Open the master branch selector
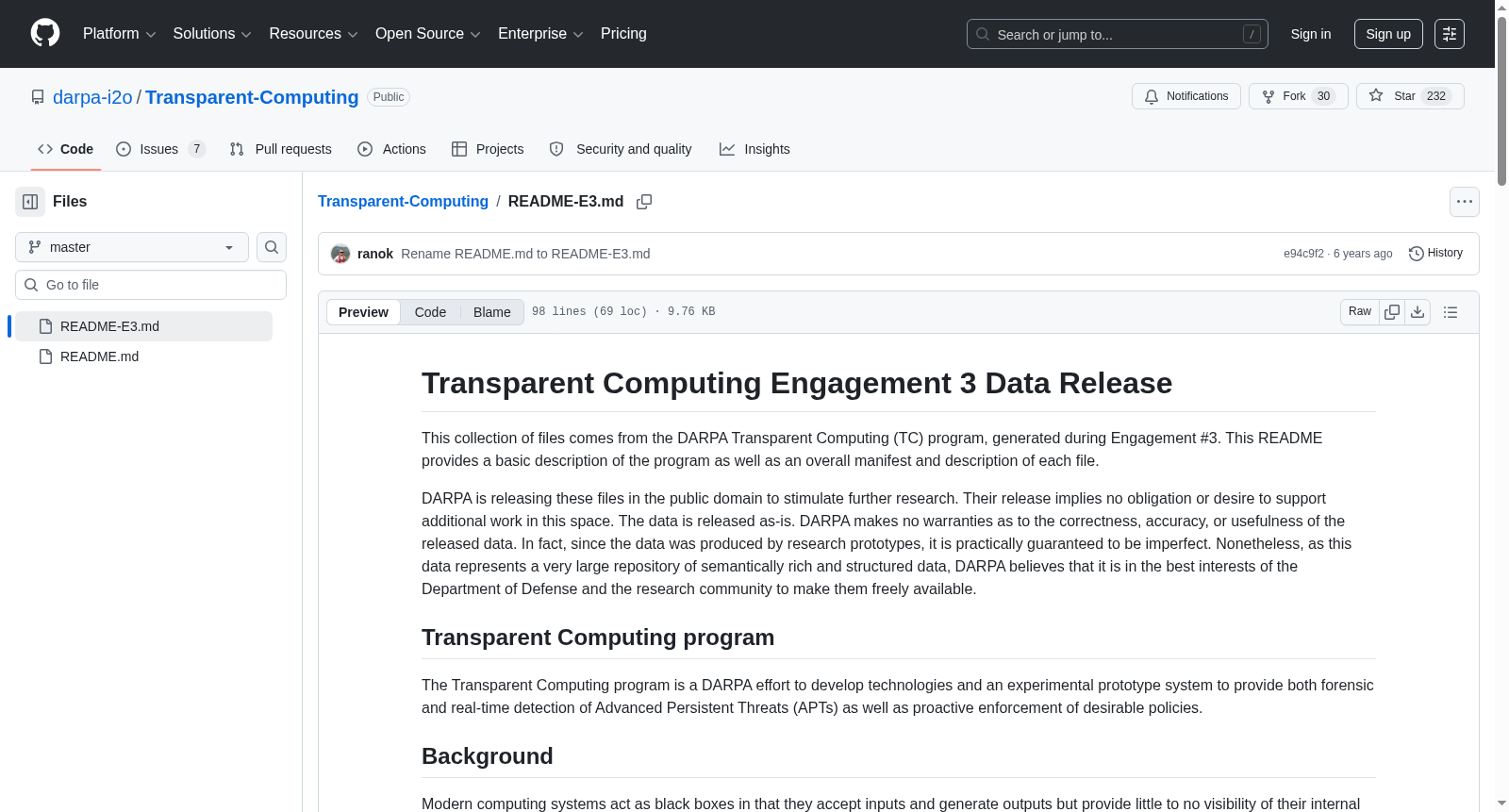Viewport: 1509px width, 812px height. click(132, 247)
